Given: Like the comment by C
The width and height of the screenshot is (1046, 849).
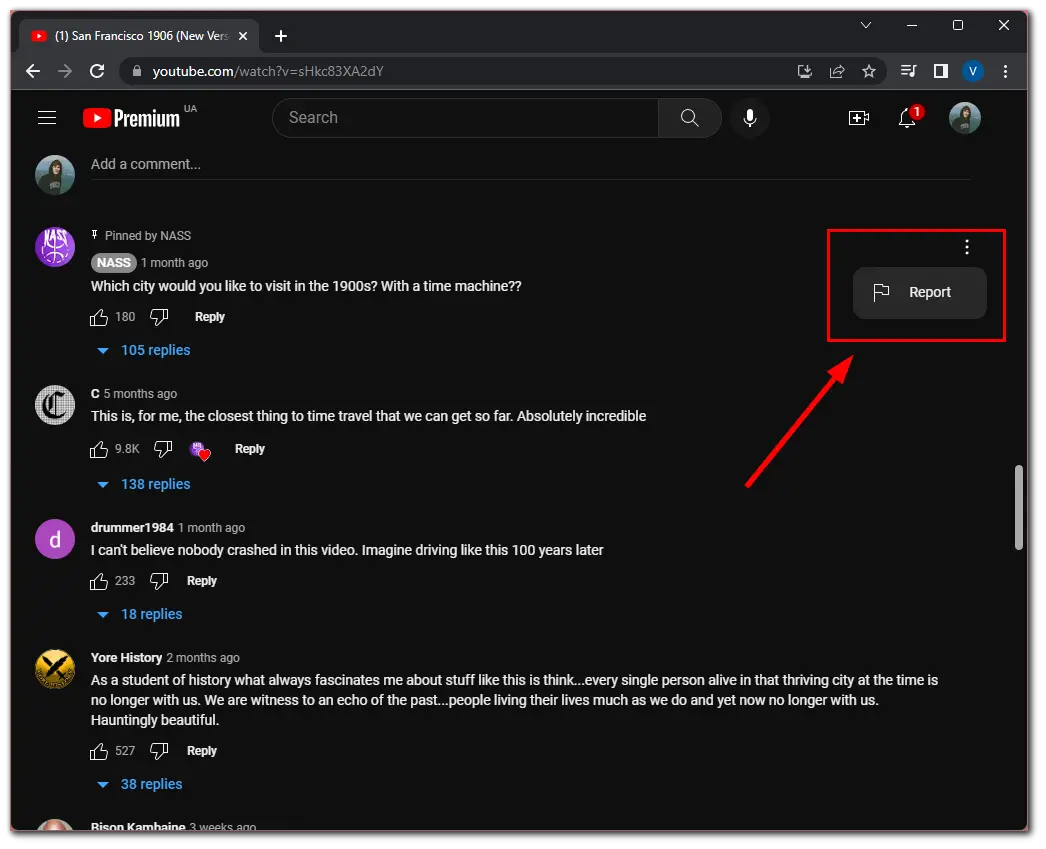Looking at the screenshot, I should tap(99, 449).
